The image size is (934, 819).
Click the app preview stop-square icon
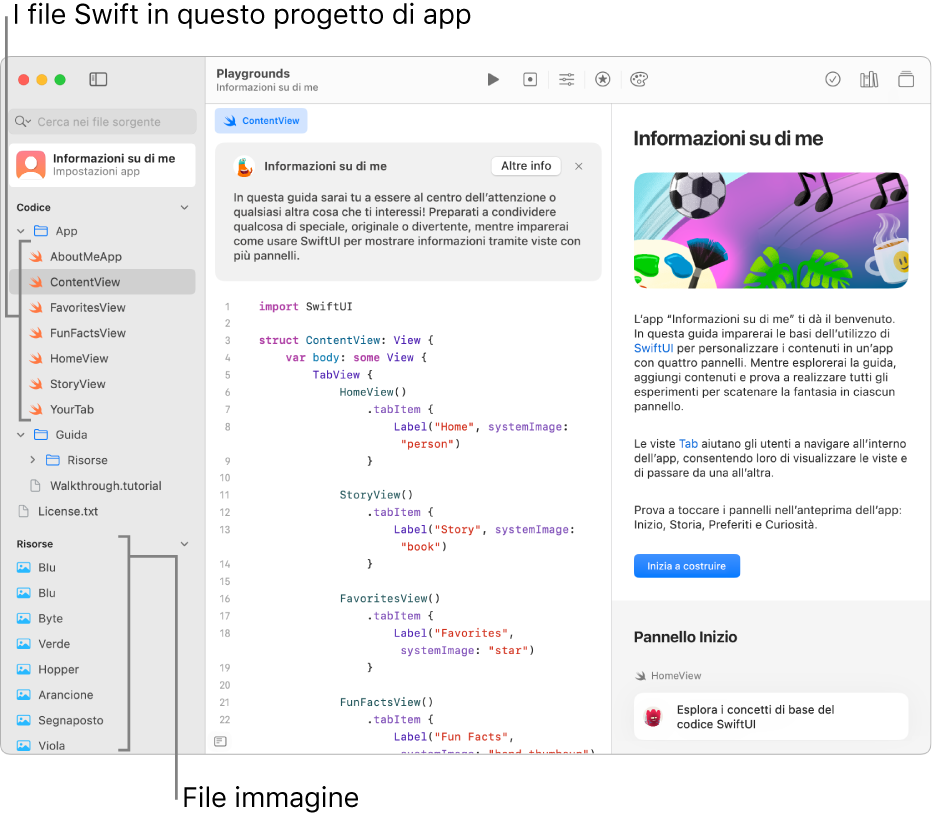(530, 79)
